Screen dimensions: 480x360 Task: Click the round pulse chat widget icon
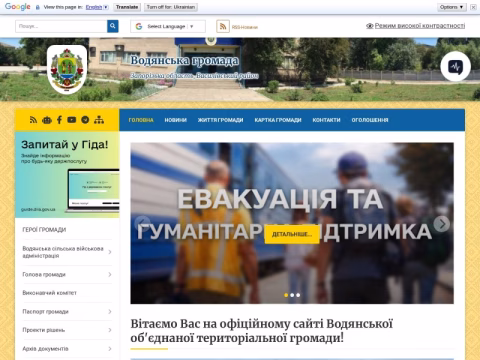point(455,67)
